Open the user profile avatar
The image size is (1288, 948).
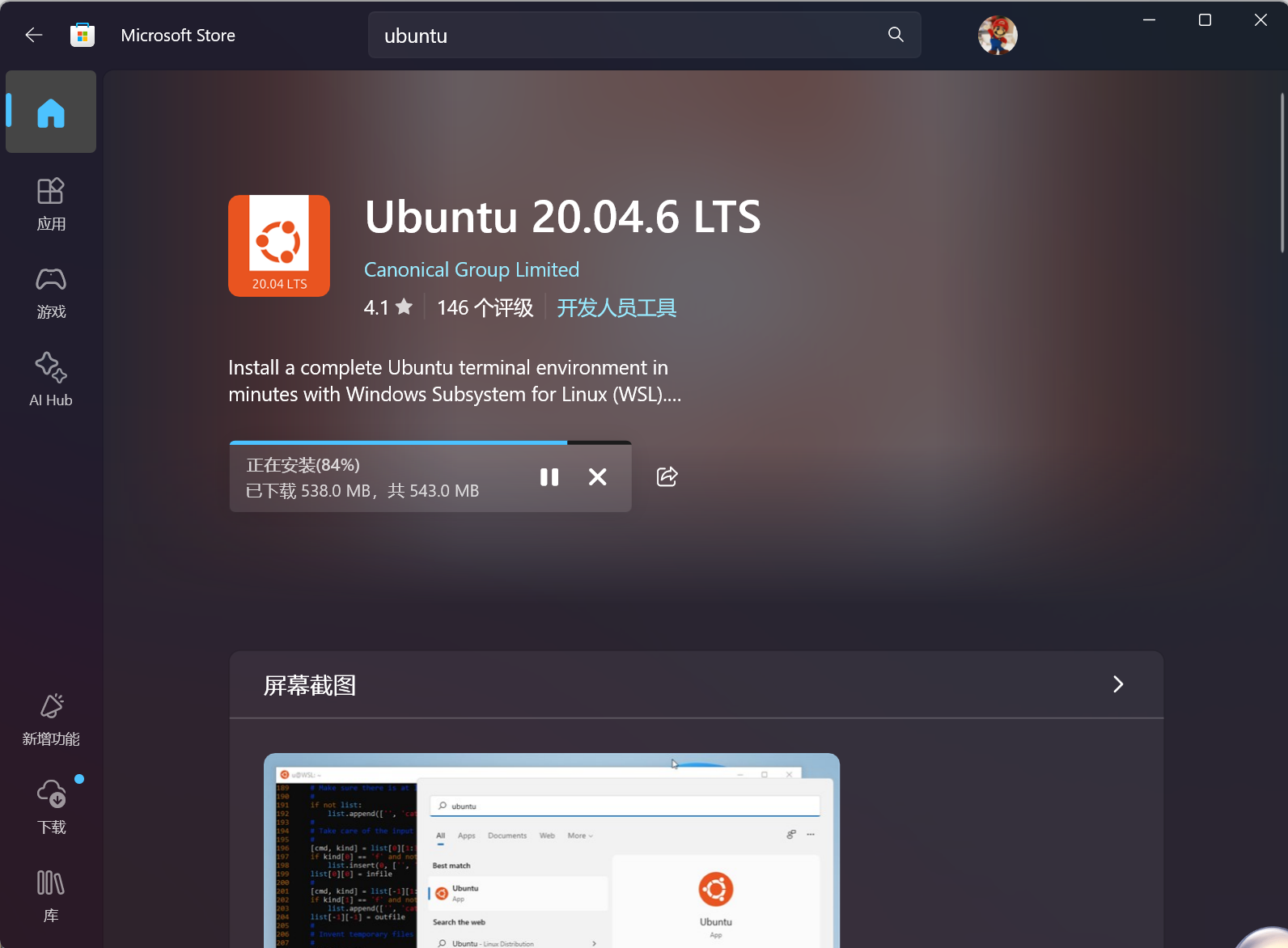pos(998,36)
